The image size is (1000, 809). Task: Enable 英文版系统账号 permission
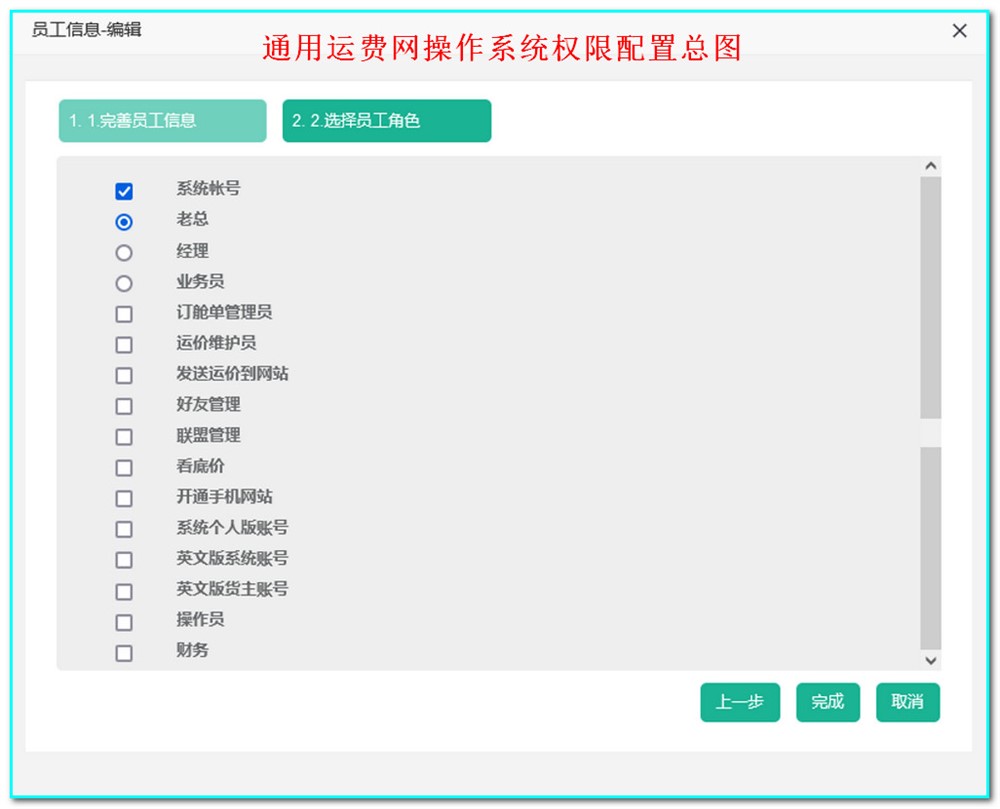124,559
